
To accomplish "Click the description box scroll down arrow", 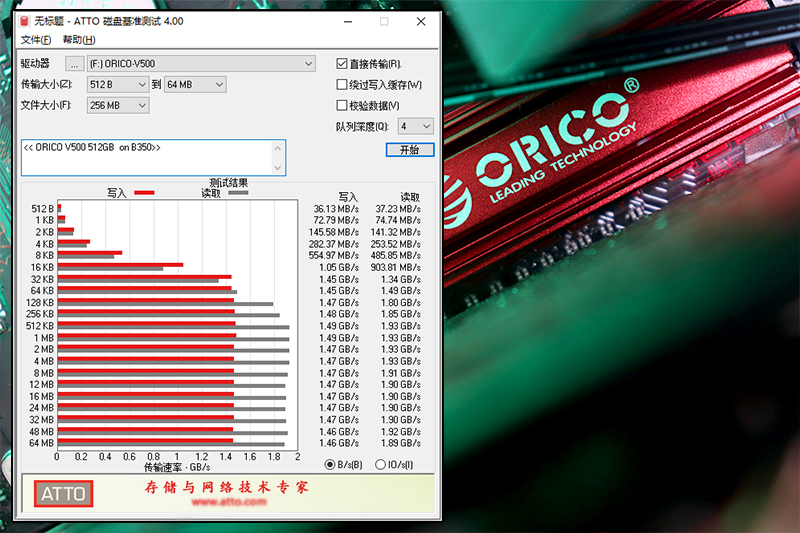I will [278, 167].
